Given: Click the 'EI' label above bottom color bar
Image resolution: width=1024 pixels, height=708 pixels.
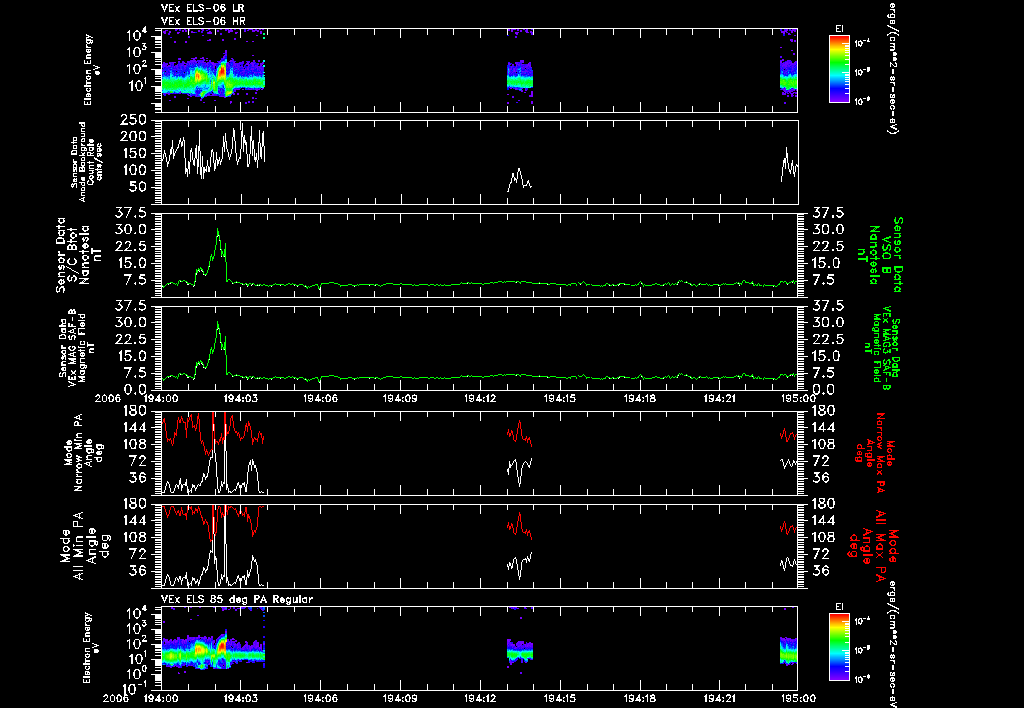Looking at the screenshot, I should 839,607.
